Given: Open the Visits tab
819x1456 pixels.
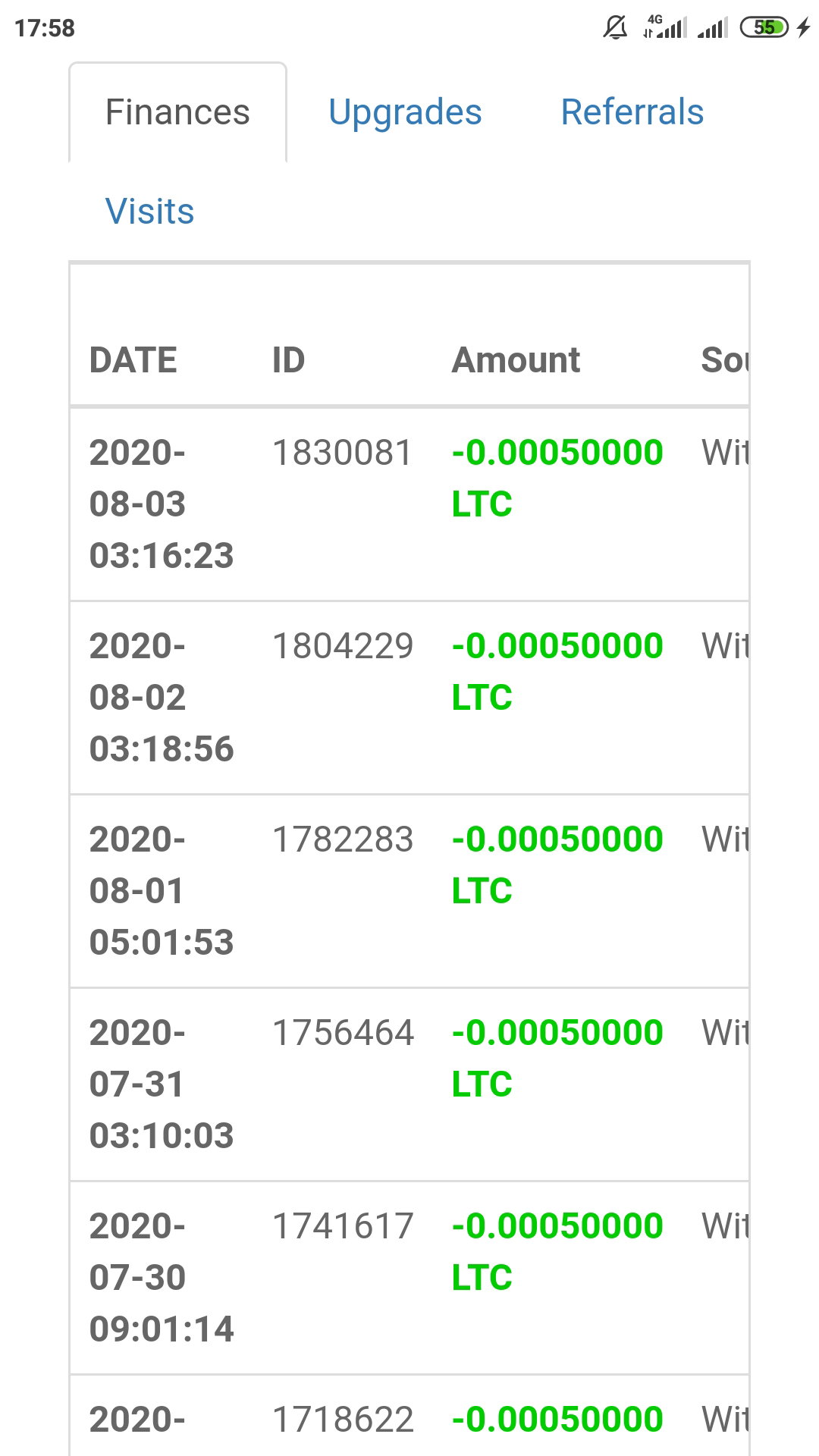Looking at the screenshot, I should [x=149, y=212].
